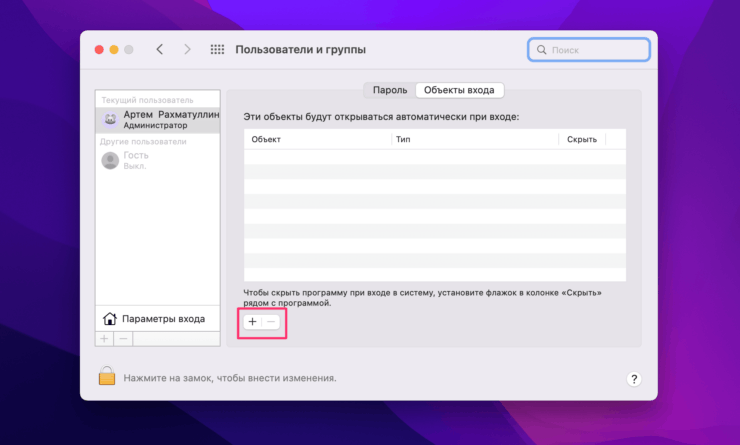Switch to the Объекты входа tab

point(459,90)
